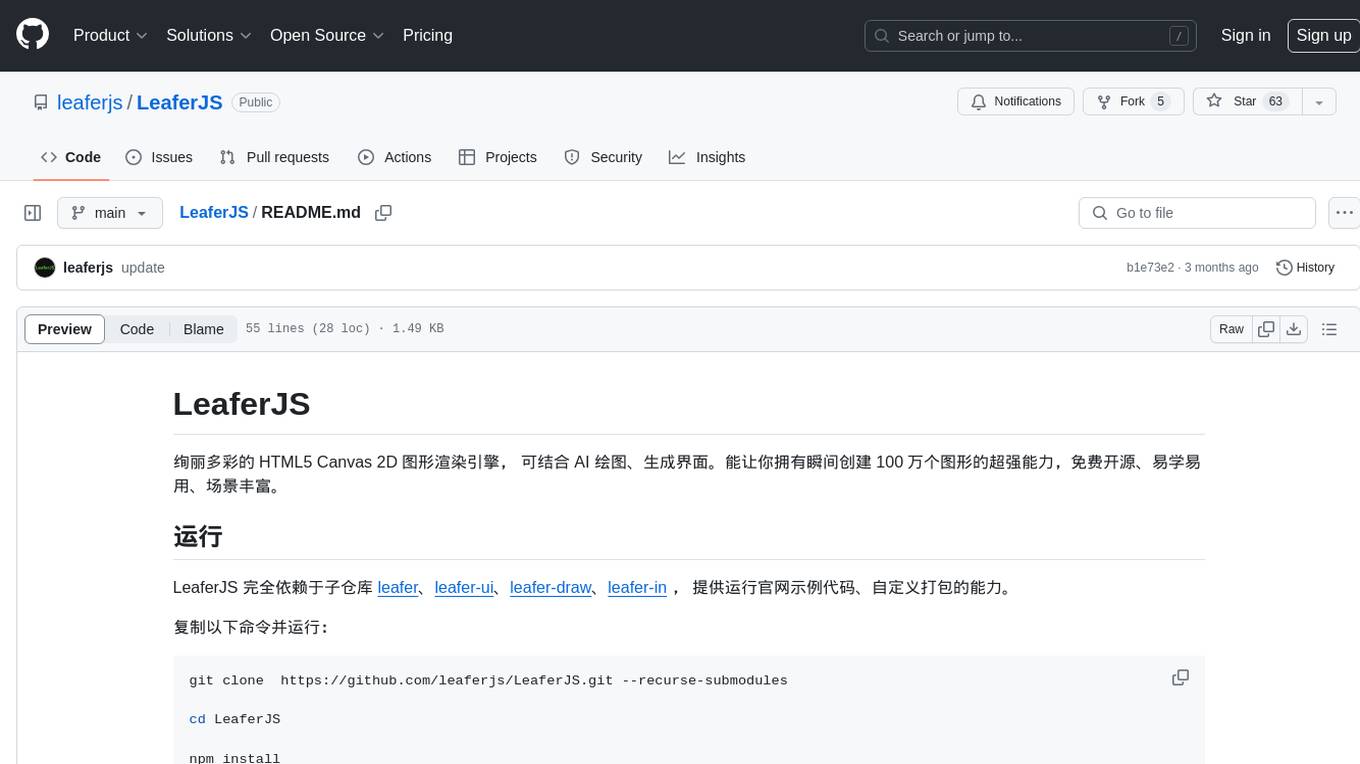
Task: Open the leafer-ui link
Action: 464,588
